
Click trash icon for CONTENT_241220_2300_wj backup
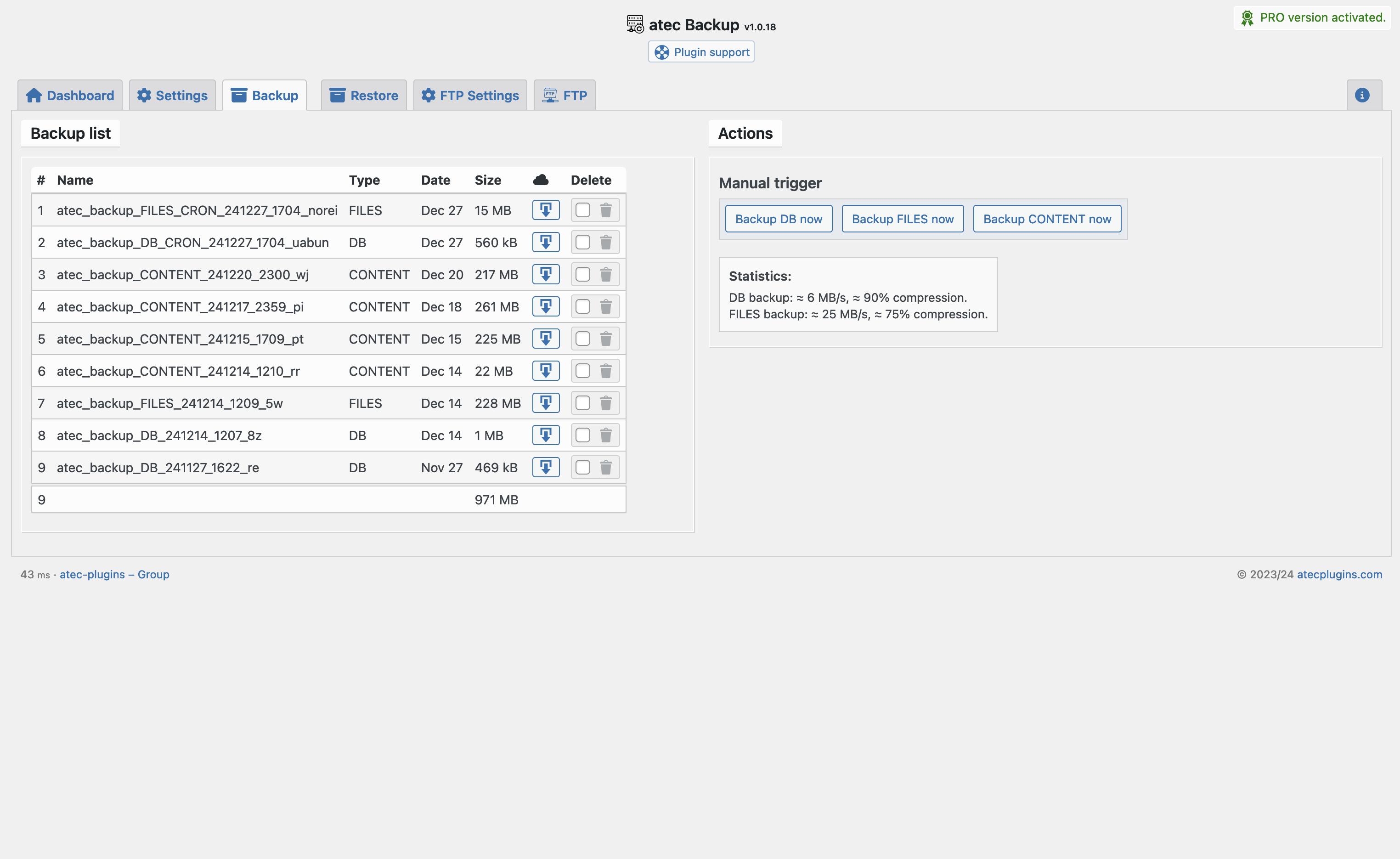[x=606, y=274]
